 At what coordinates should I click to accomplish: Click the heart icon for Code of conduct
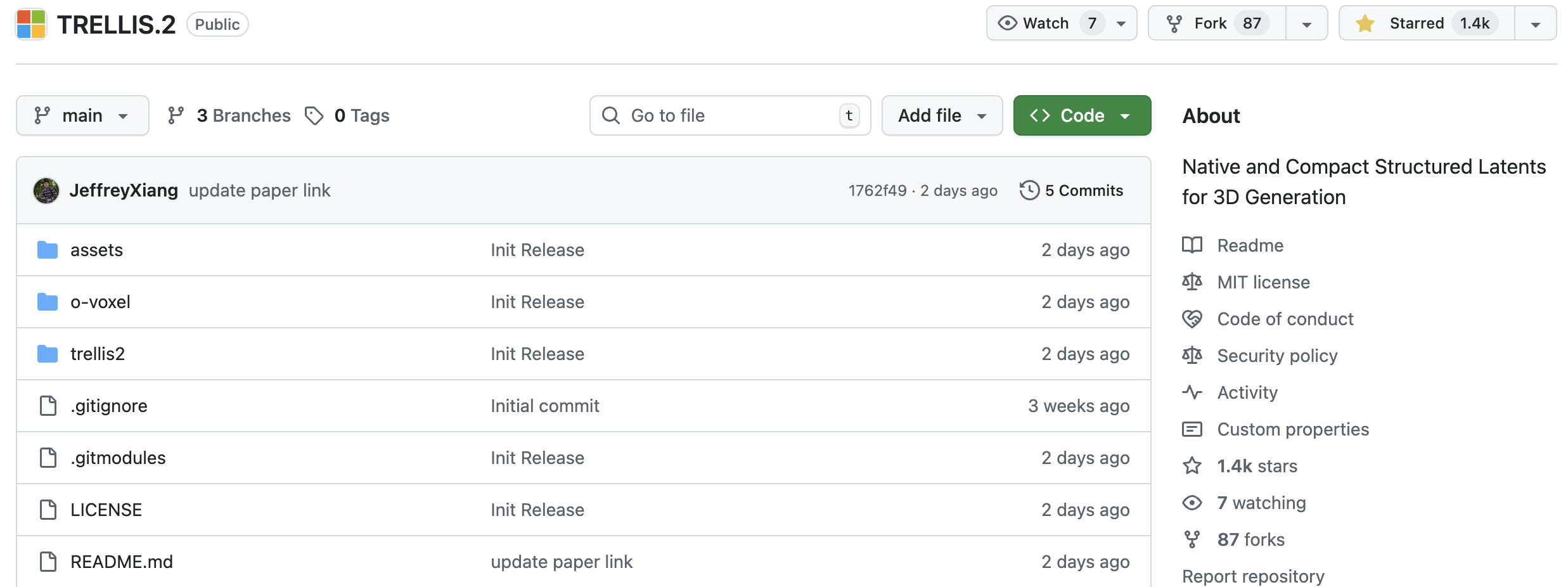tap(1192, 319)
